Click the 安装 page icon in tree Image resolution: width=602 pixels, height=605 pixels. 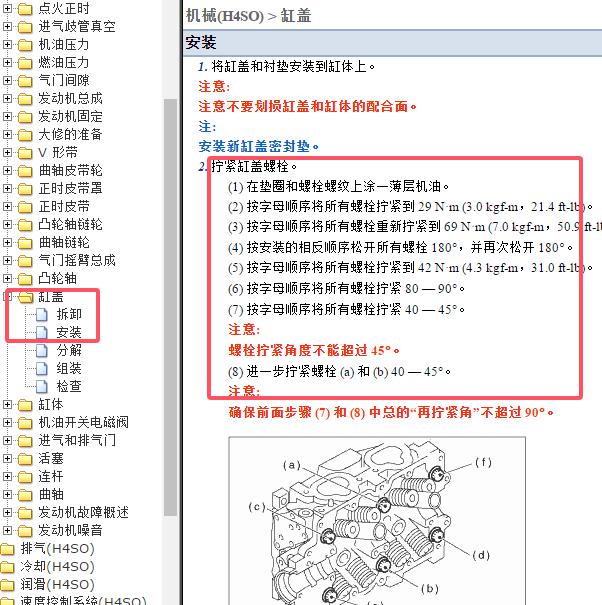click(x=42, y=333)
